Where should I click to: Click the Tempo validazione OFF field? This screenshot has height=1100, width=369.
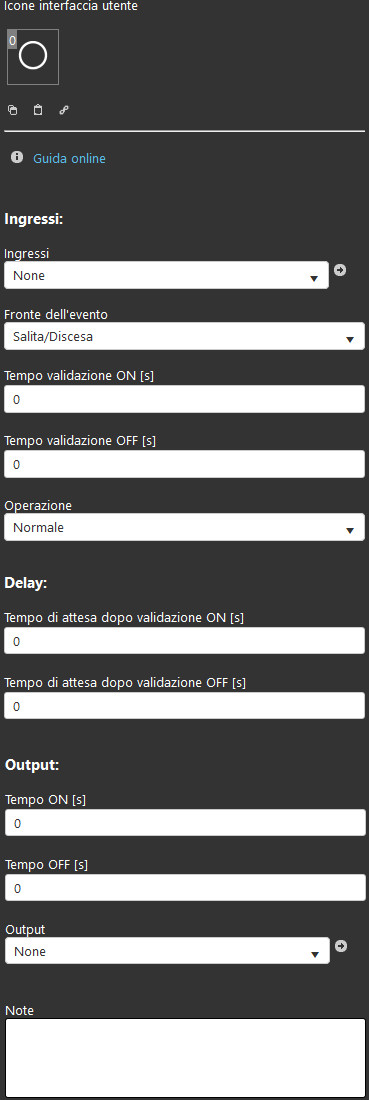184,464
